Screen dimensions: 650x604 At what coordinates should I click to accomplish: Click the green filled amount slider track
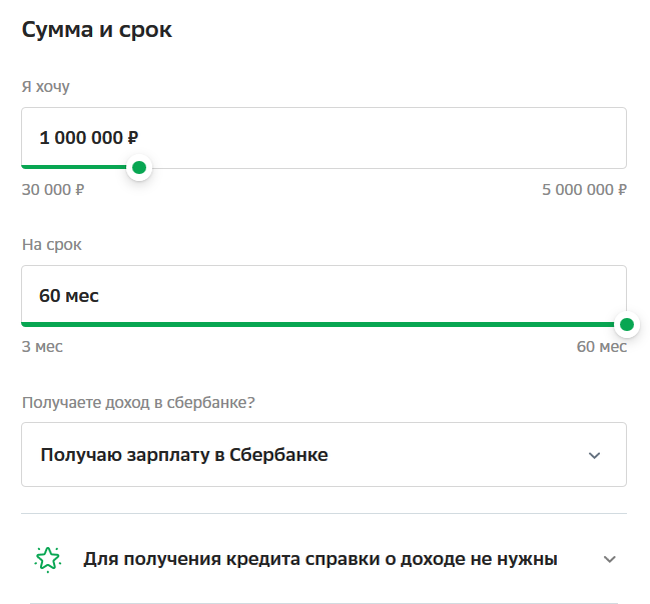(75, 167)
